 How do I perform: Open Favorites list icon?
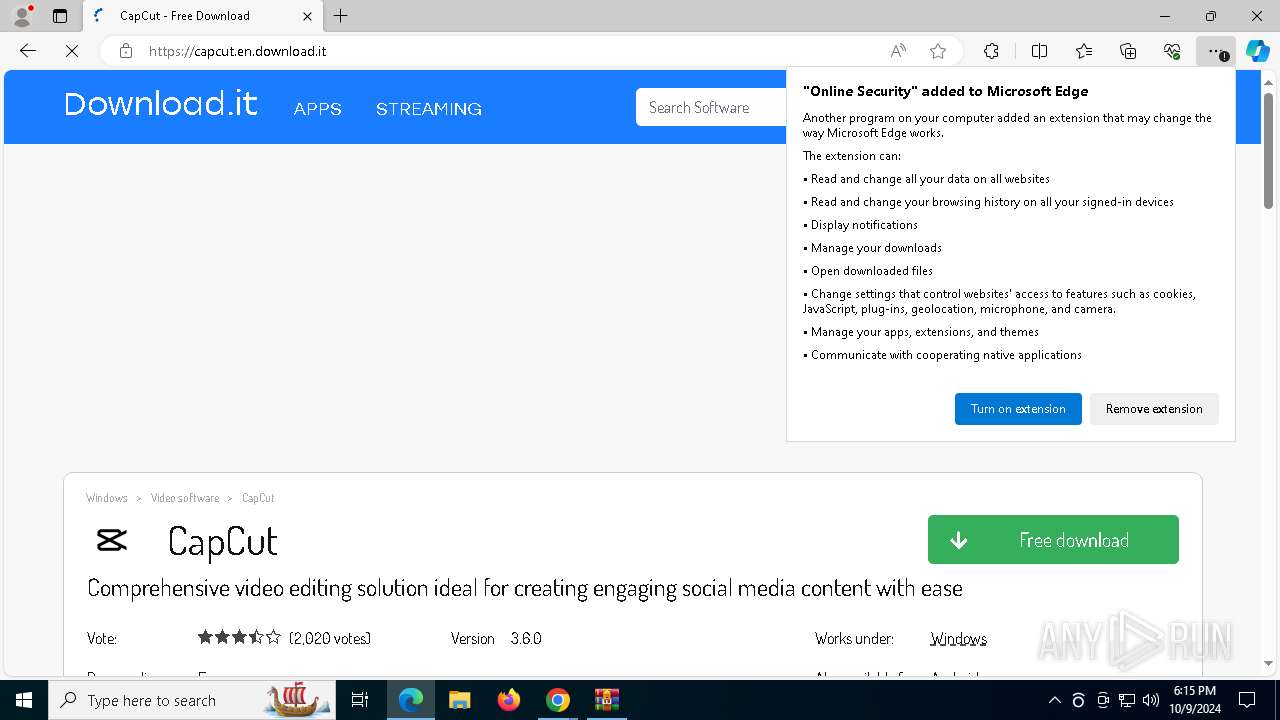[1084, 51]
